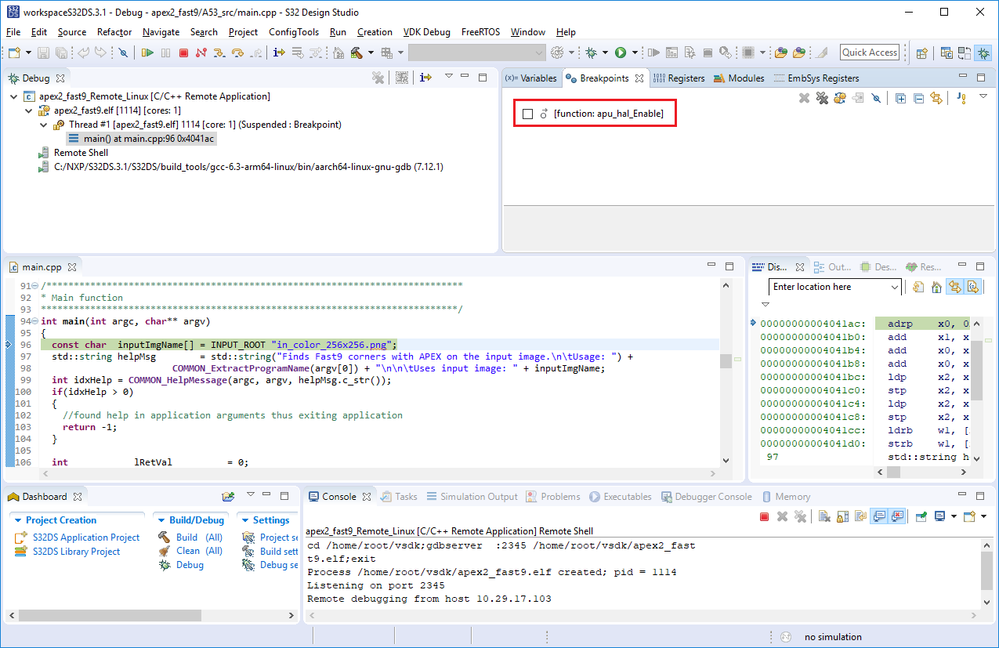999x648 pixels.
Task: Click the Pin Console icon
Action: click(921, 517)
